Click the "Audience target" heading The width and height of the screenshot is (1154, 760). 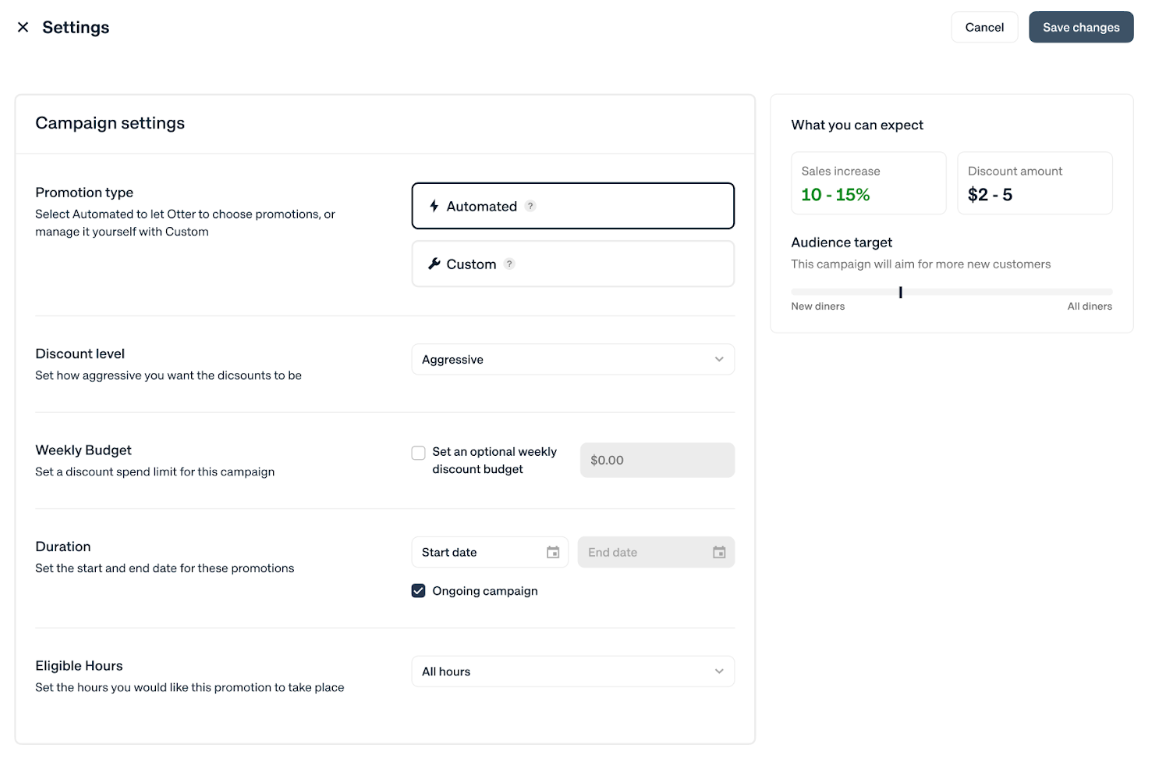[841, 243]
